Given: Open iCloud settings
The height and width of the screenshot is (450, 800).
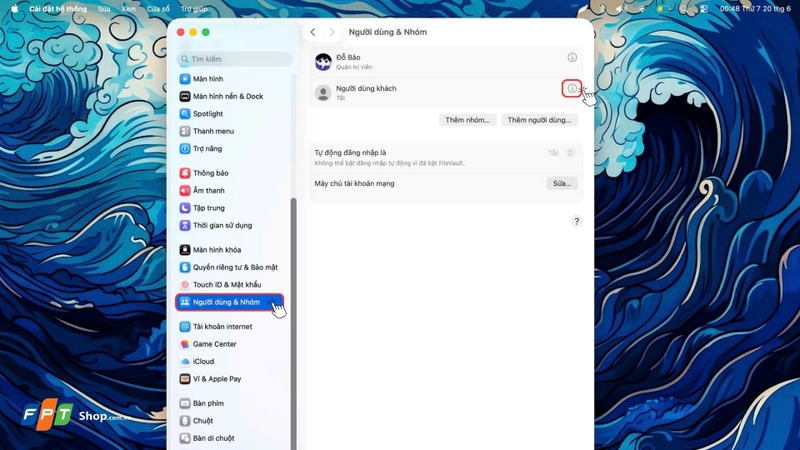Looking at the screenshot, I should click(197, 361).
